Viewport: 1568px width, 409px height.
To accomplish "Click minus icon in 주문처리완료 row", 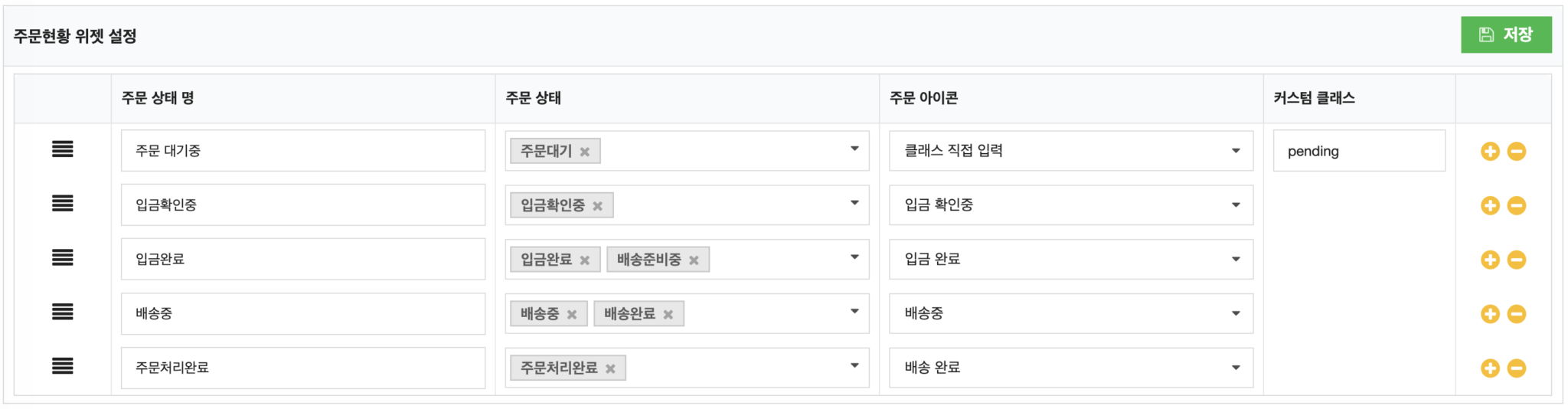I will click(1517, 368).
